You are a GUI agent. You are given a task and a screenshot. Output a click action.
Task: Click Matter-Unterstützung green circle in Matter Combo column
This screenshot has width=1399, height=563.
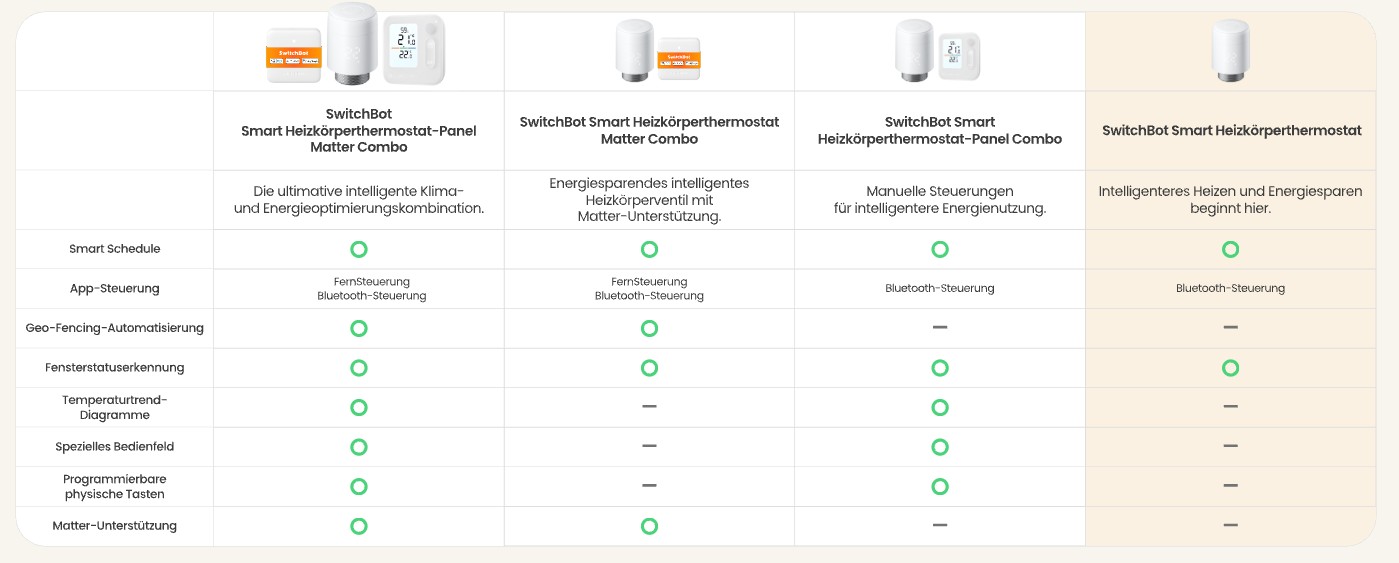649,526
